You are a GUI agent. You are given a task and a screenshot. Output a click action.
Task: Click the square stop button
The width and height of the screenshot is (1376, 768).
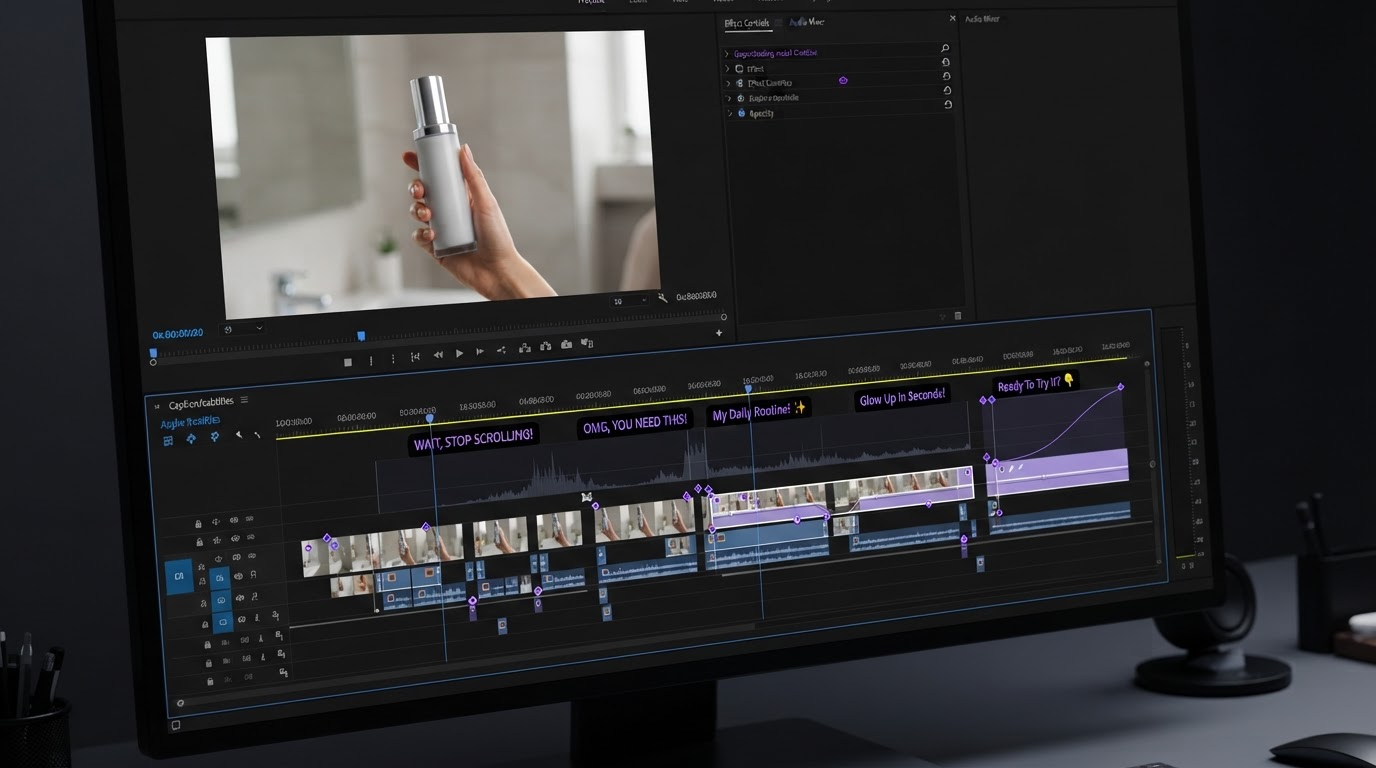pyautogui.click(x=348, y=362)
